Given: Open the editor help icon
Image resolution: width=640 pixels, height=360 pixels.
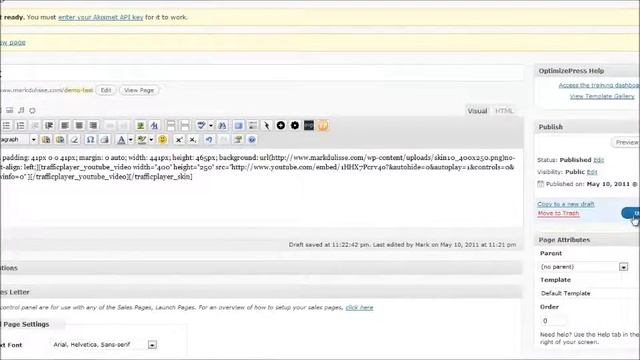Looking at the screenshot, I should [252, 140].
